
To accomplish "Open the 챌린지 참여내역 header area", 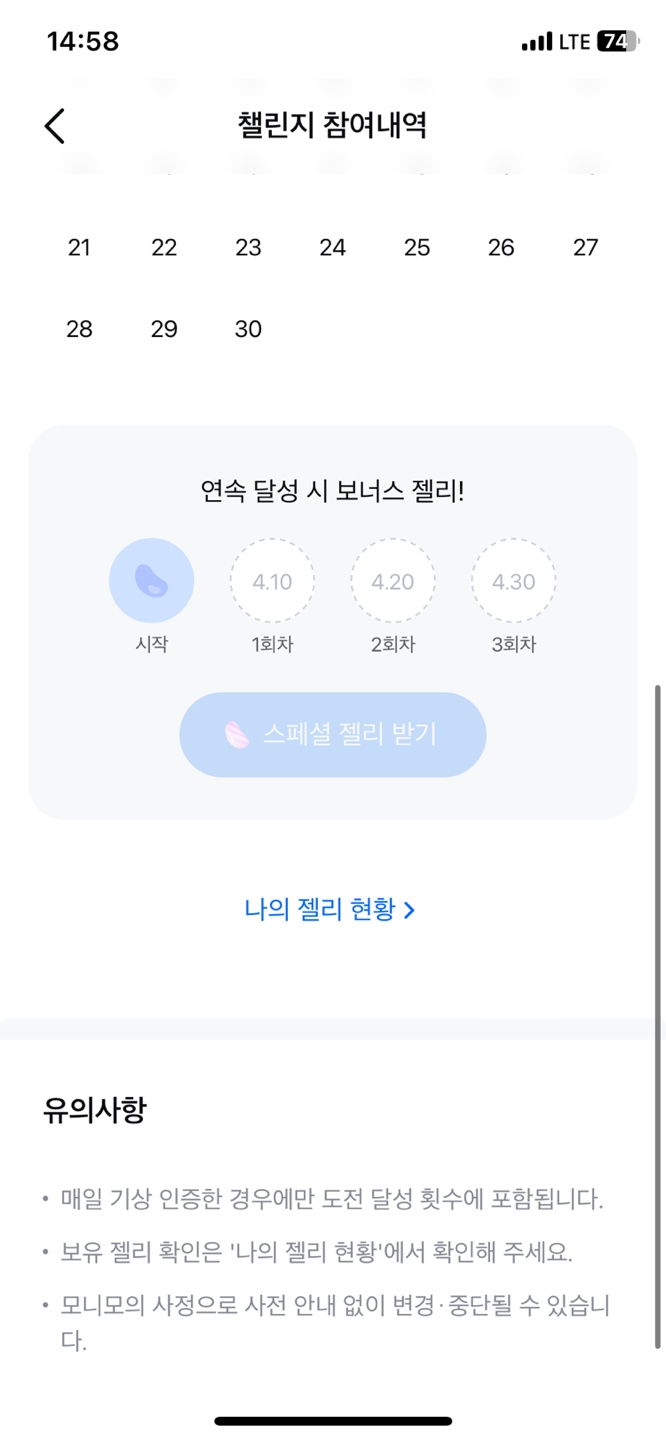I will (x=333, y=126).
